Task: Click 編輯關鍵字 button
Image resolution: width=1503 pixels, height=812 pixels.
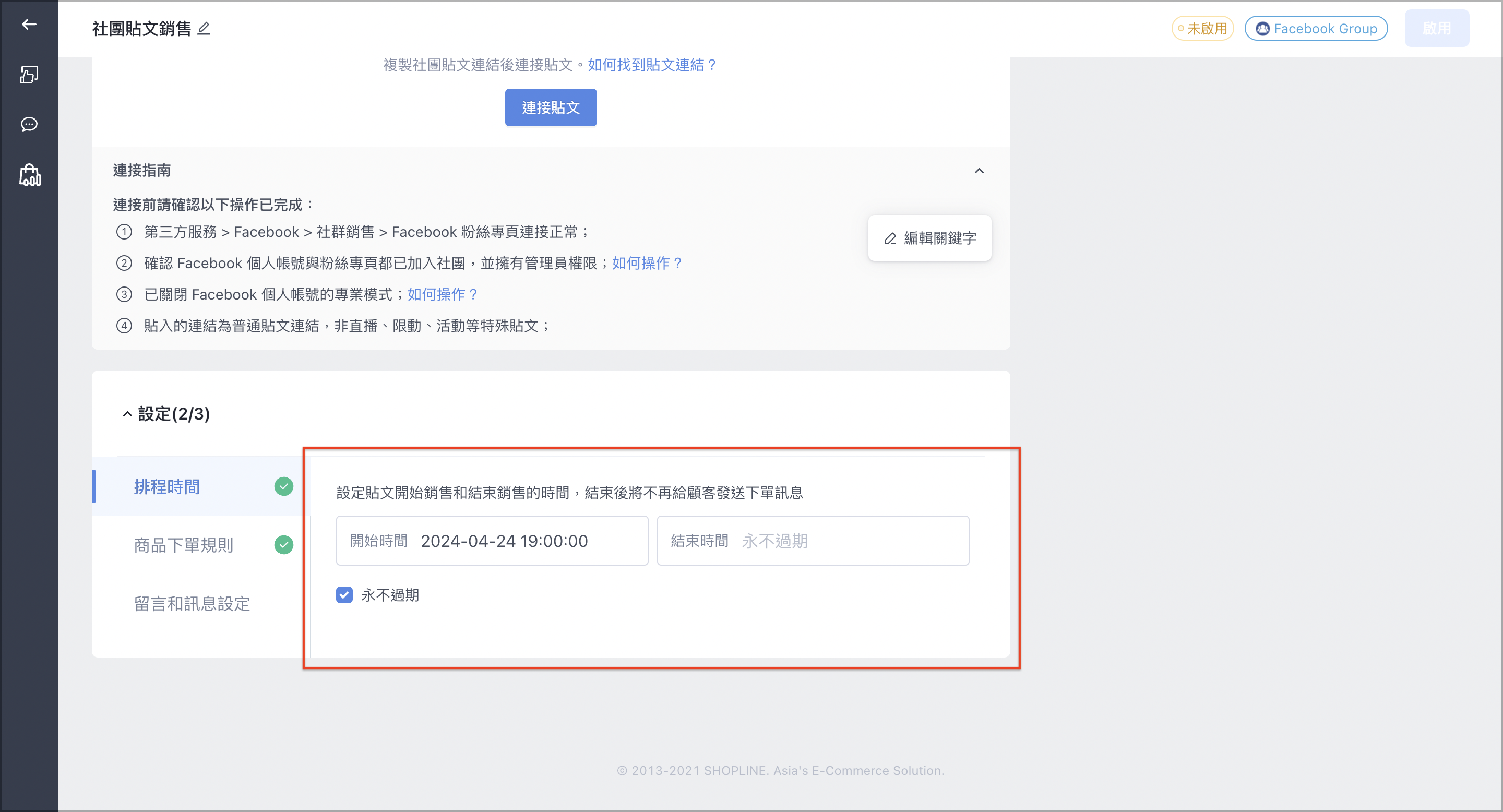Action: [x=929, y=238]
